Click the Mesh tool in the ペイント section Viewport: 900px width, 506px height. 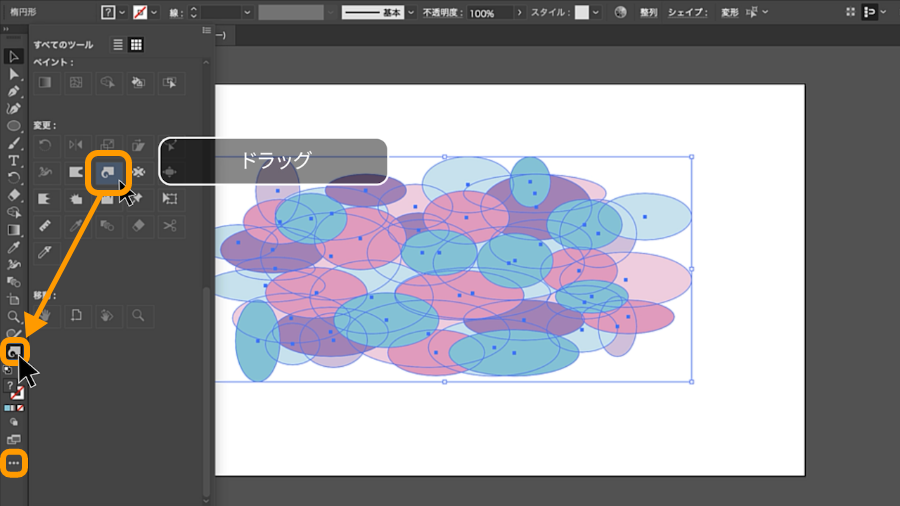pos(76,83)
